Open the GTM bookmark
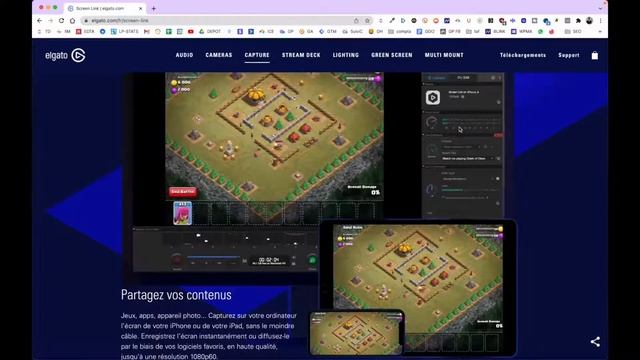The height and width of the screenshot is (360, 640). (x=328, y=31)
